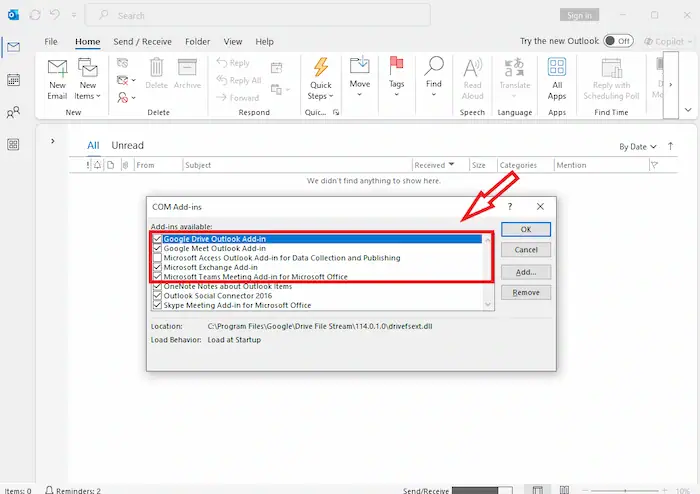This screenshot has height=494, width=700.
Task: Click the Outlook app icon in title bar
Action: [x=13, y=15]
